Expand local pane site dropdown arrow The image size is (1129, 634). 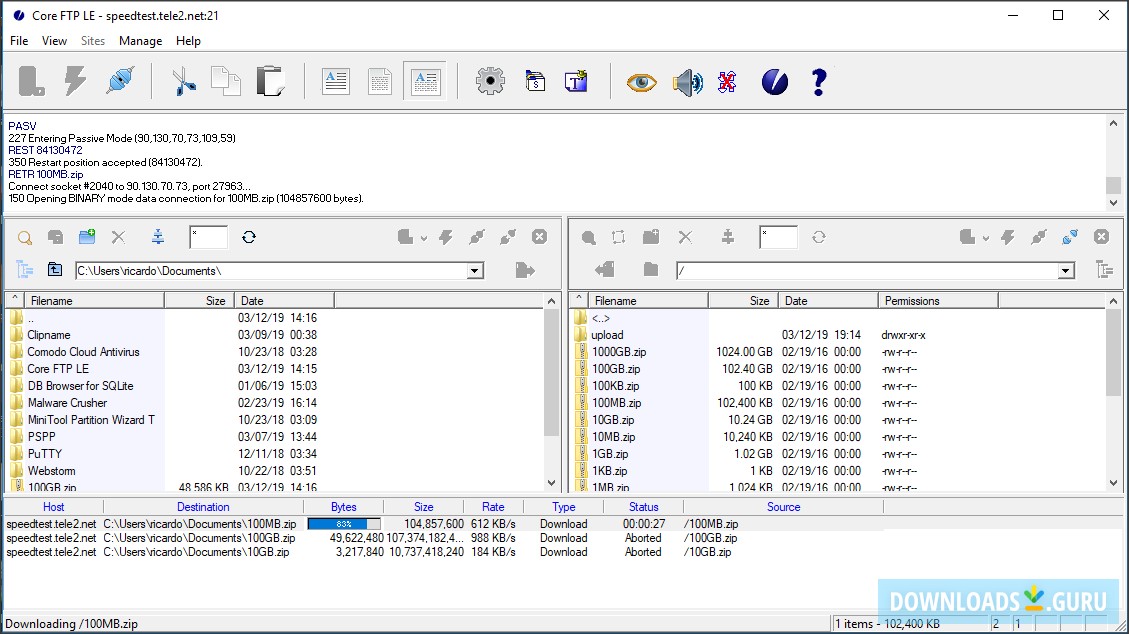tap(423, 238)
